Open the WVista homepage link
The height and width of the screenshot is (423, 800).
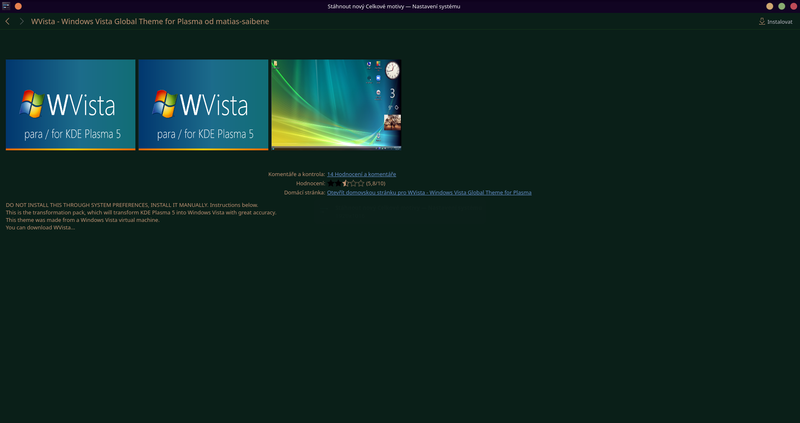coord(429,192)
